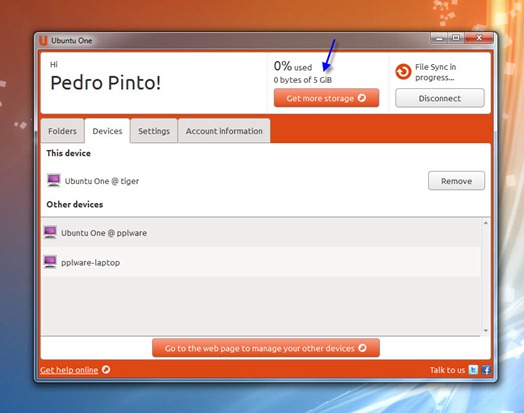Disconnect from Ubuntu One file sync
524x413 pixels.
pos(440,98)
